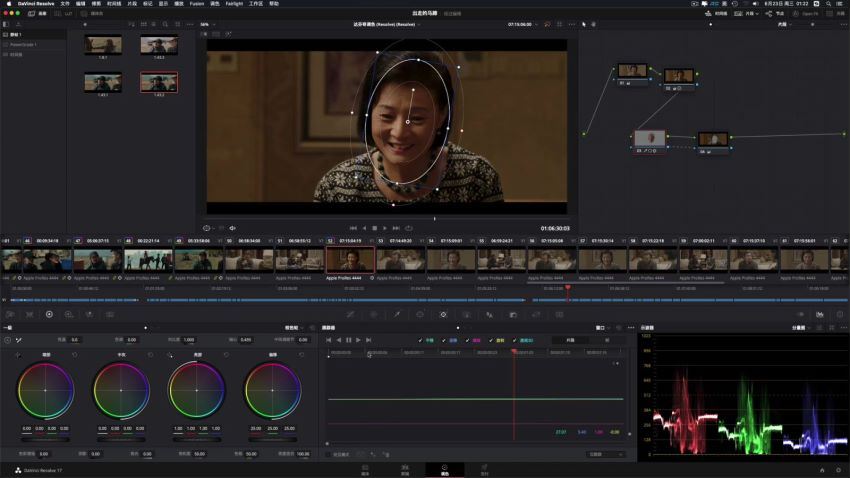
Task: Click the tracker step-forward playback icon
Action: (369, 340)
